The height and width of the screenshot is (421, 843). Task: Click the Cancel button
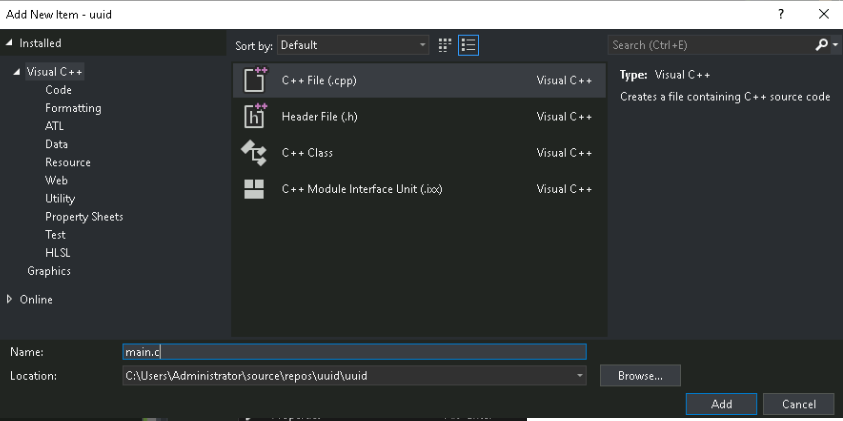[798, 404]
